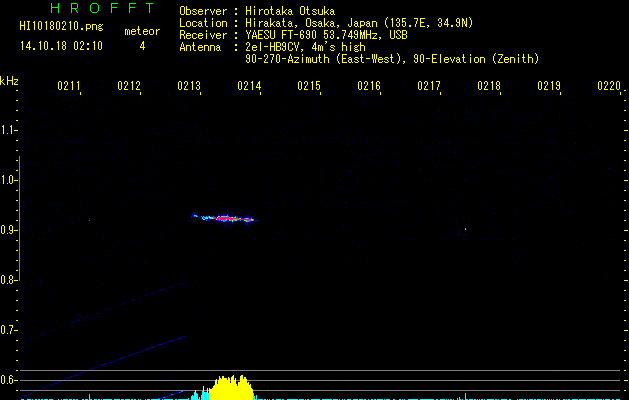Select the HI10180210.png filename label
This screenshot has height=400, width=629.
tap(61, 27)
